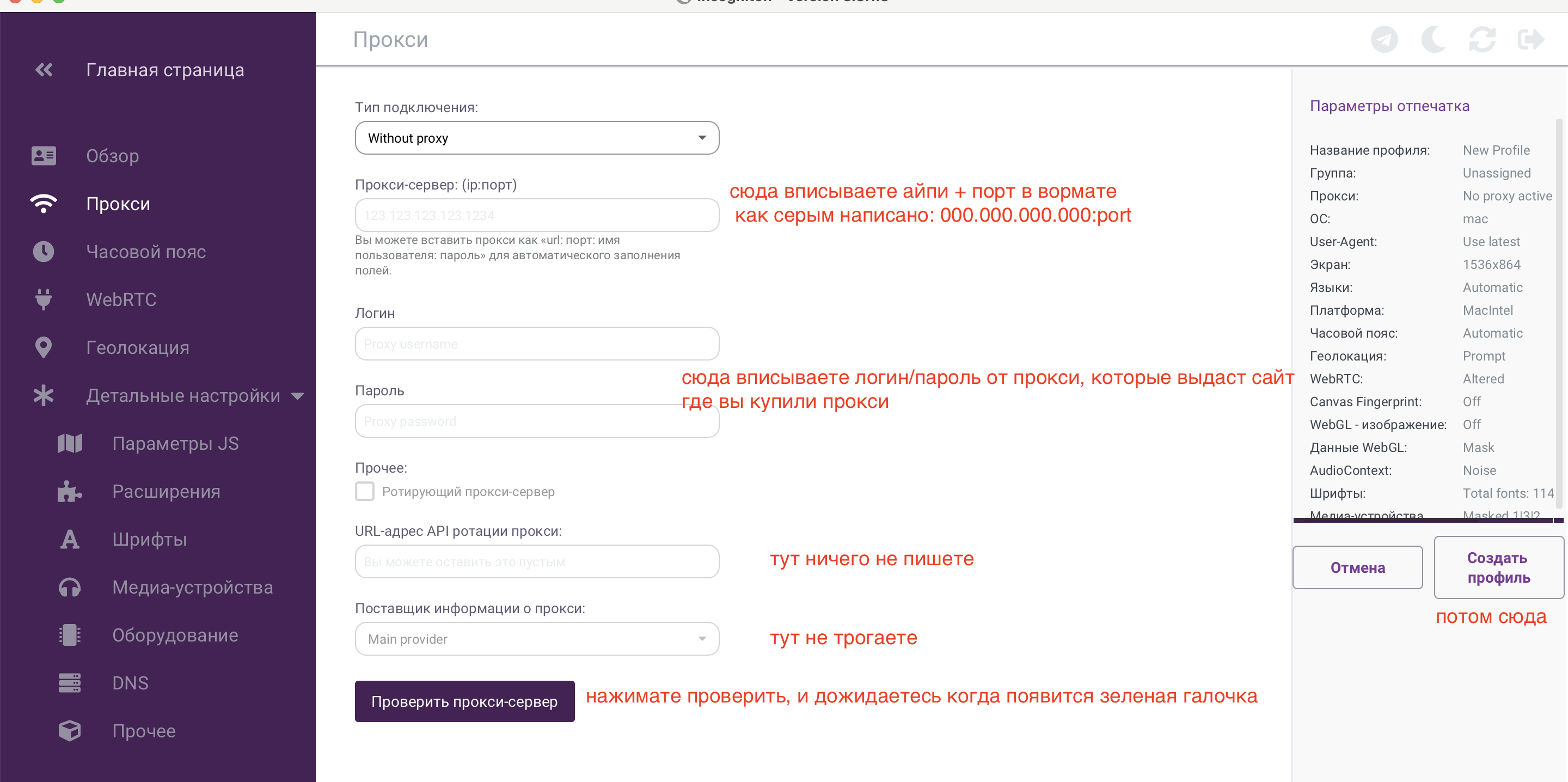Viewport: 1568px width, 782px height.
Task: Enable the Ротирующий прокси-сервер checkbox
Action: 364,491
